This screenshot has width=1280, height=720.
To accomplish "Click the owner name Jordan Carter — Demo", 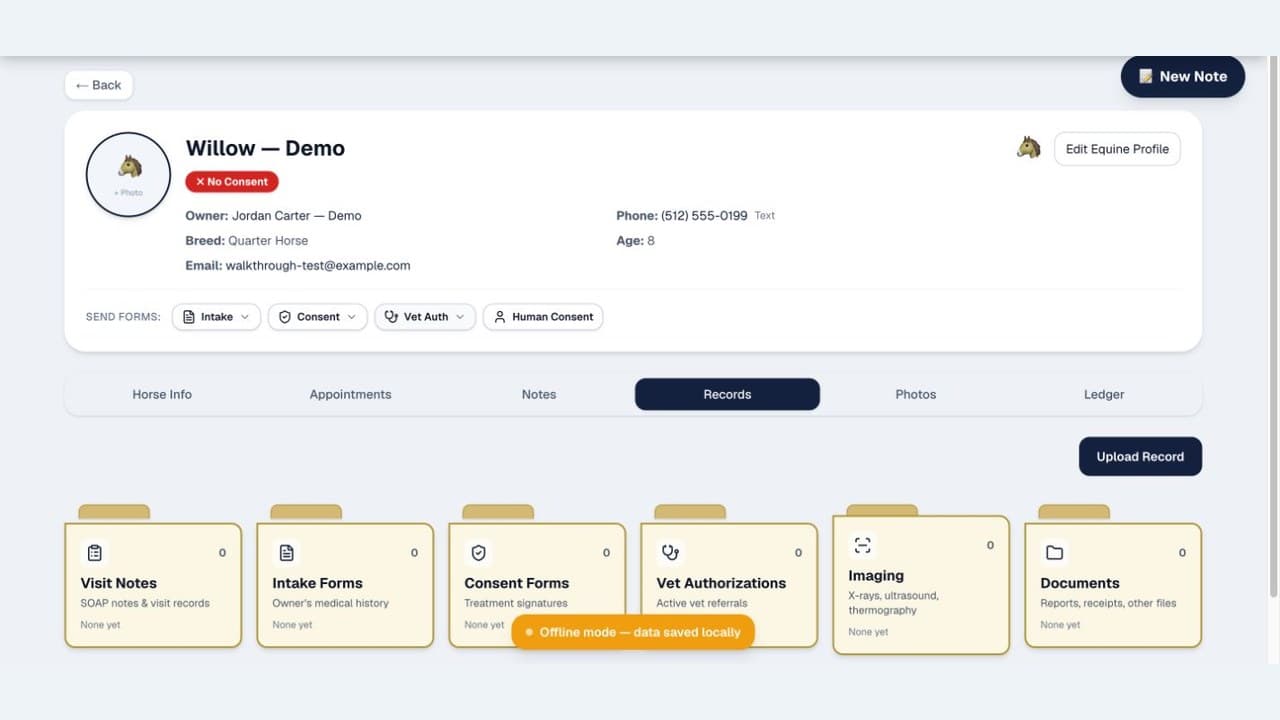I will tap(297, 216).
